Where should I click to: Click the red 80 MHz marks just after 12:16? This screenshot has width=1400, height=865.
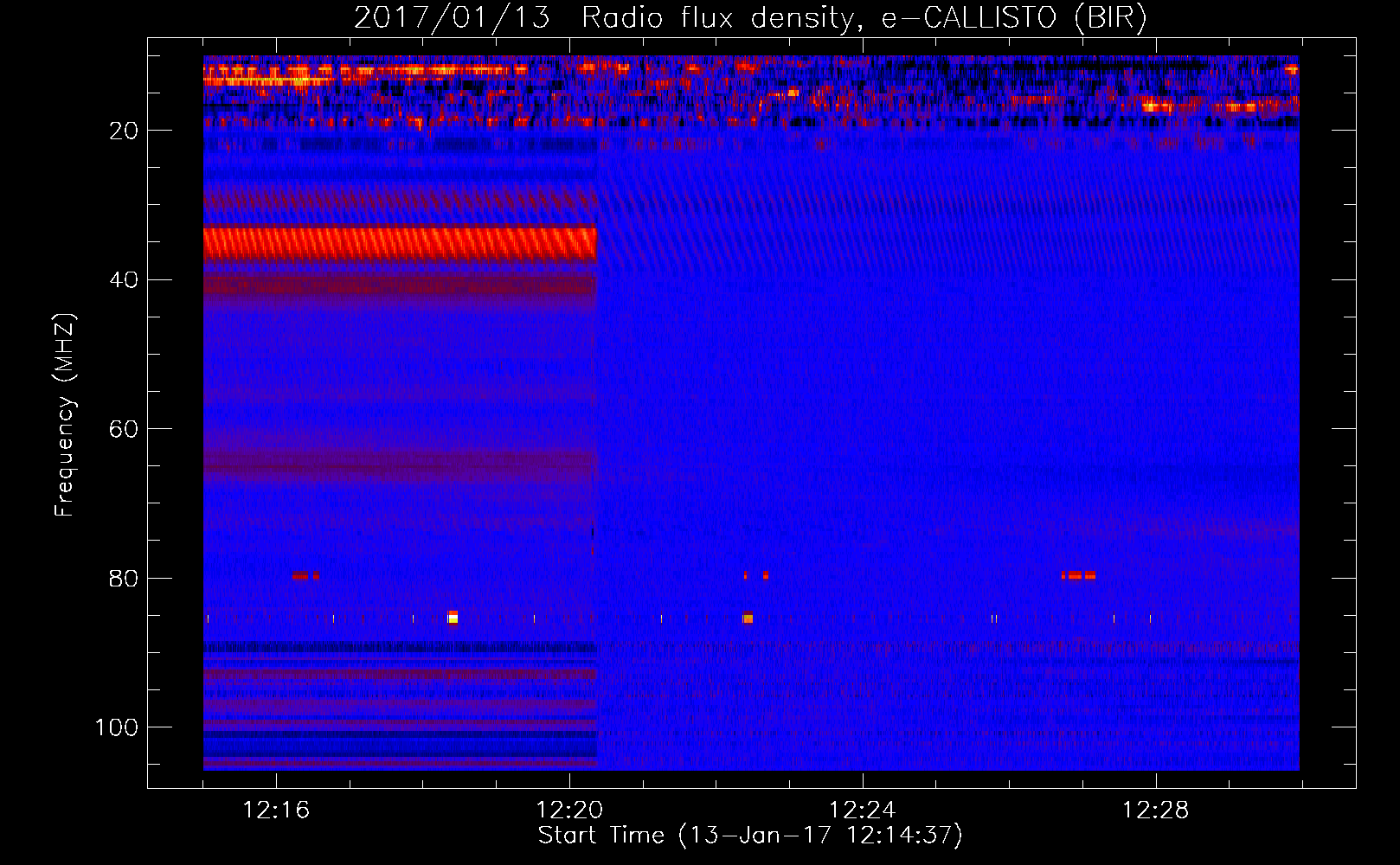[x=305, y=575]
